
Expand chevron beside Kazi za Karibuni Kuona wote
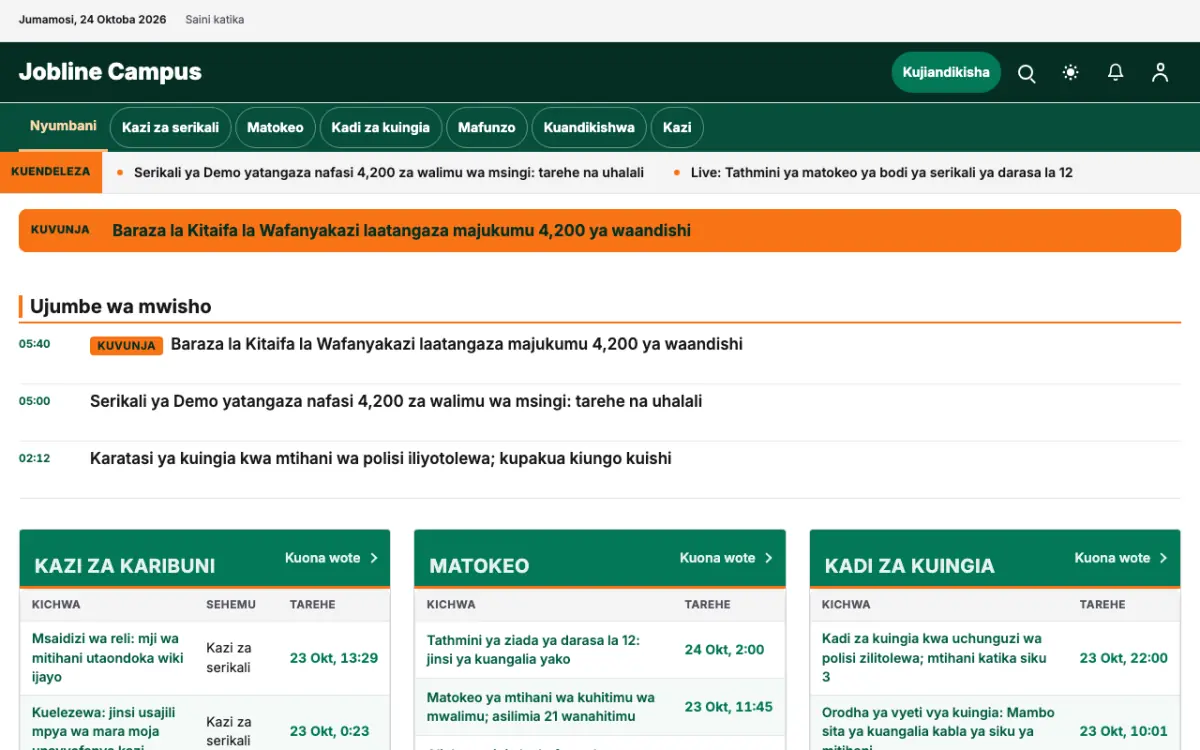tap(374, 558)
